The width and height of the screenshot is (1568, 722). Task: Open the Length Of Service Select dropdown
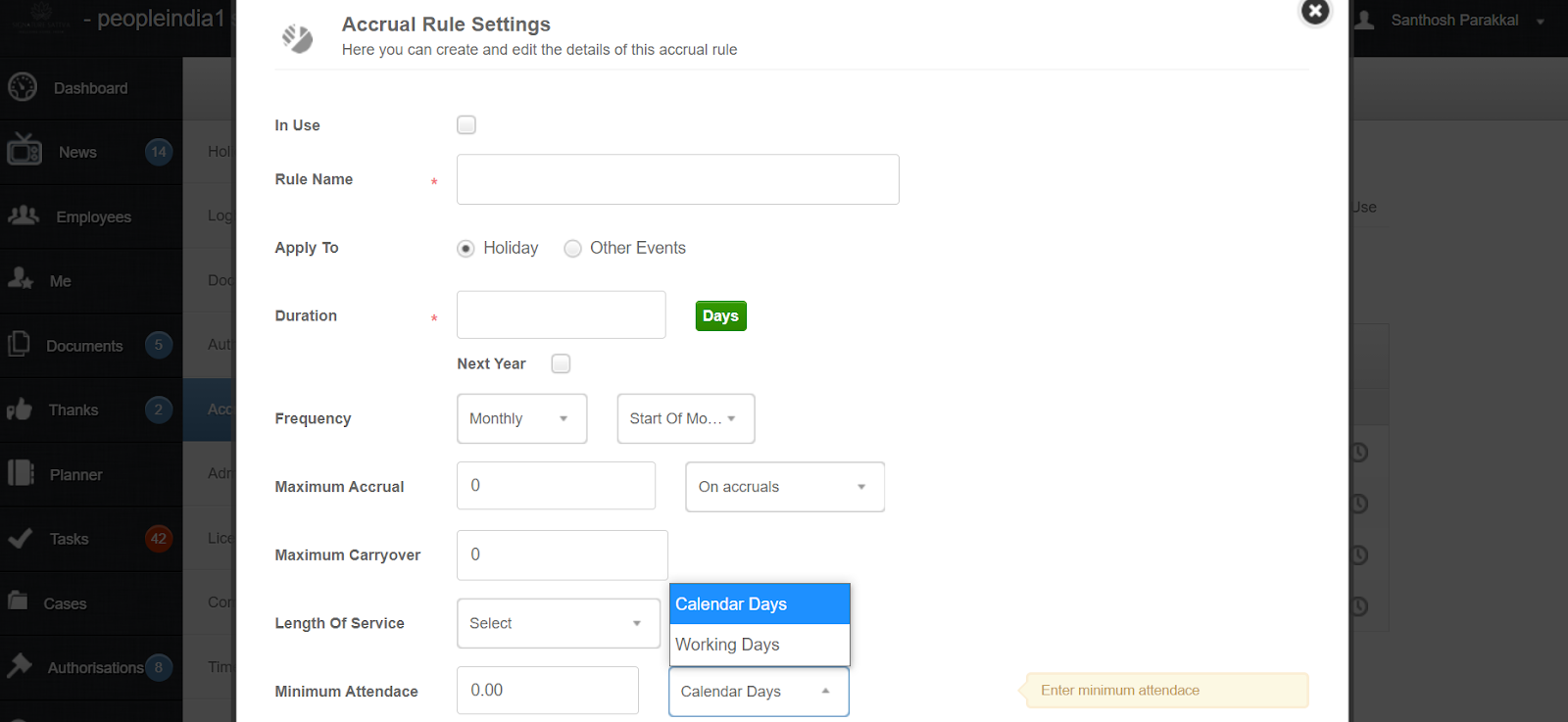point(558,623)
